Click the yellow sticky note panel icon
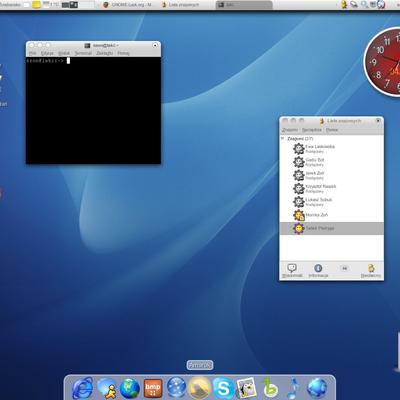 [x=36, y=5]
